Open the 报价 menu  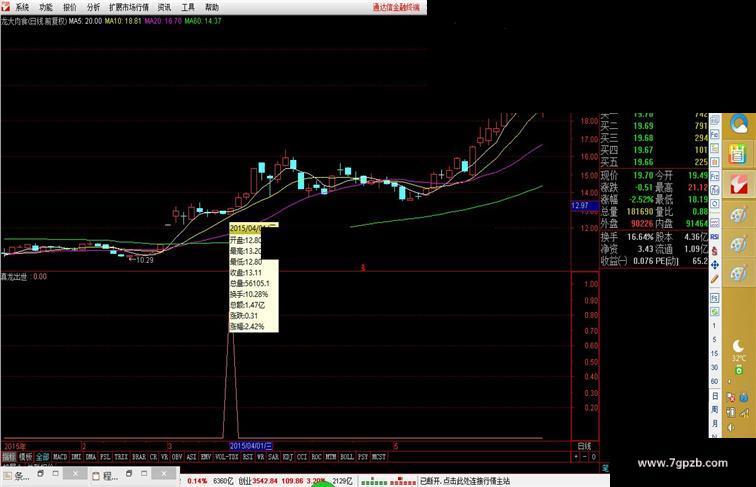point(70,7)
